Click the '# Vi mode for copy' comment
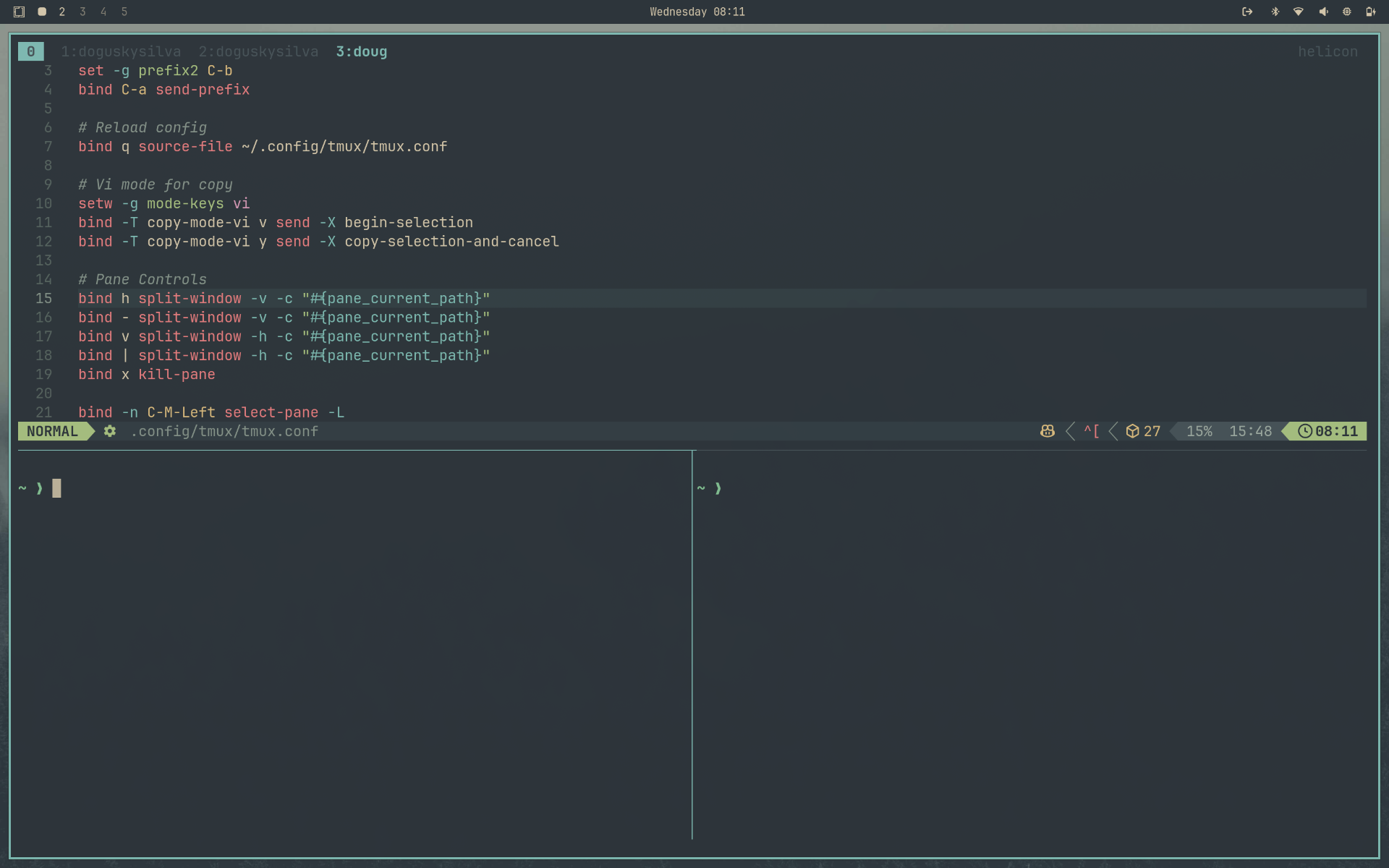The image size is (1389, 868). click(x=156, y=184)
